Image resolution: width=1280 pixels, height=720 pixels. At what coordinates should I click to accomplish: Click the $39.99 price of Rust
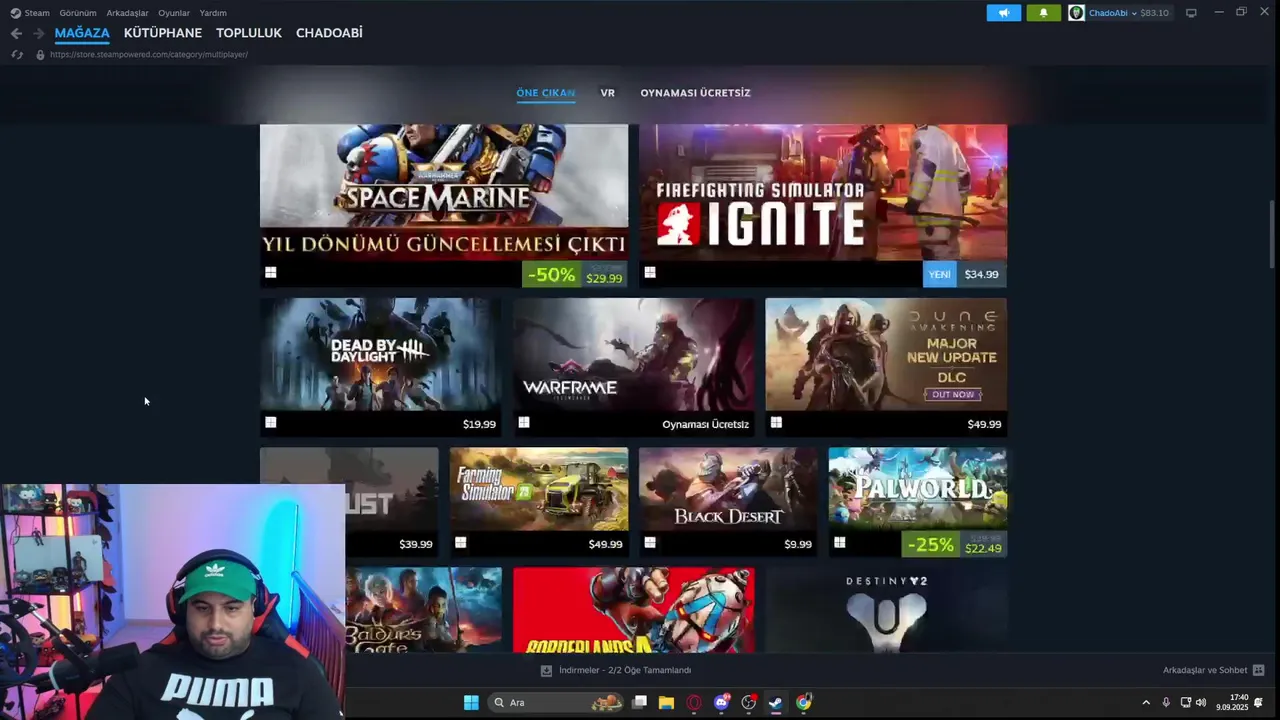[x=416, y=544]
